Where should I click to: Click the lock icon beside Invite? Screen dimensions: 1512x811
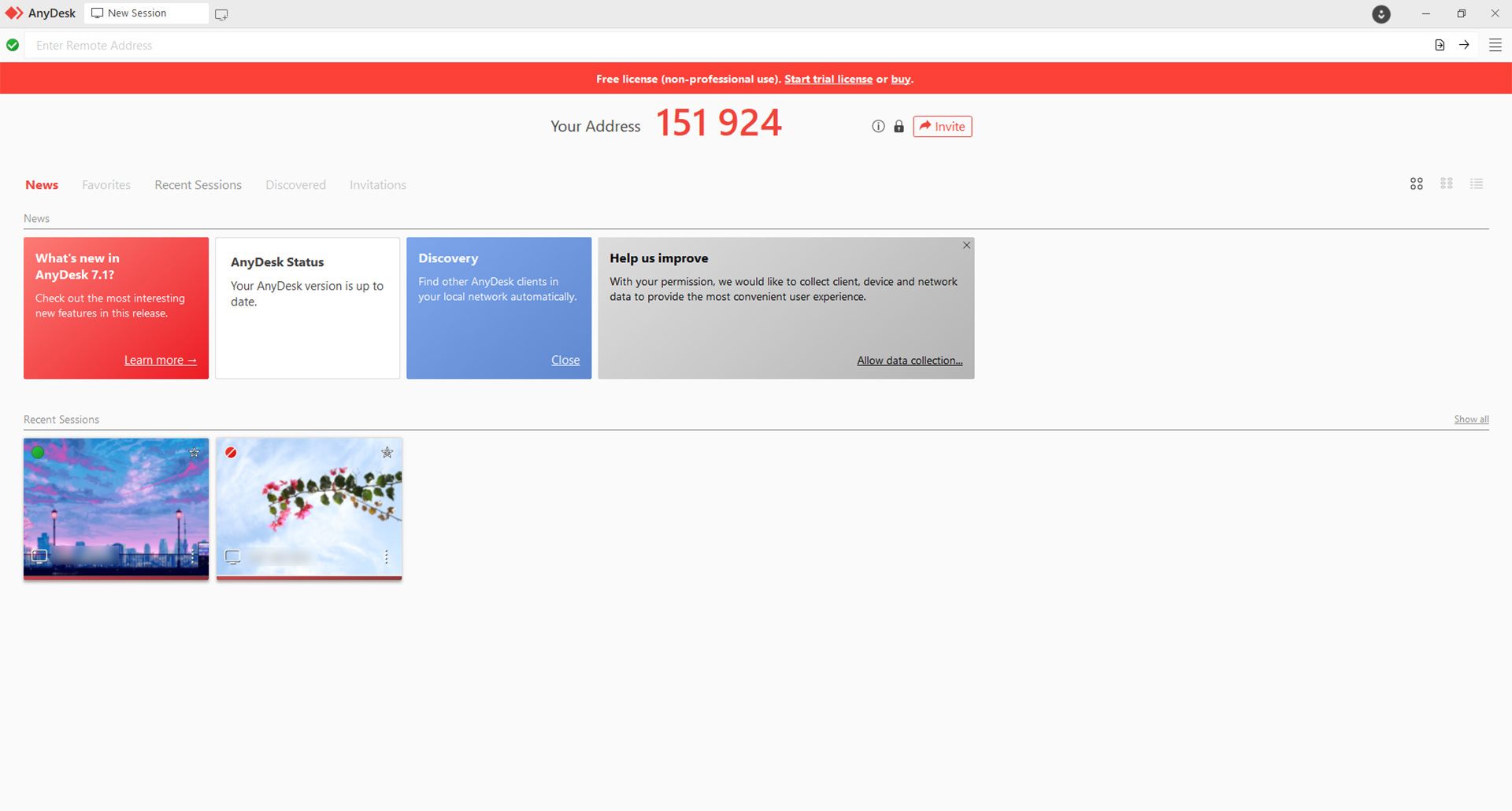899,126
